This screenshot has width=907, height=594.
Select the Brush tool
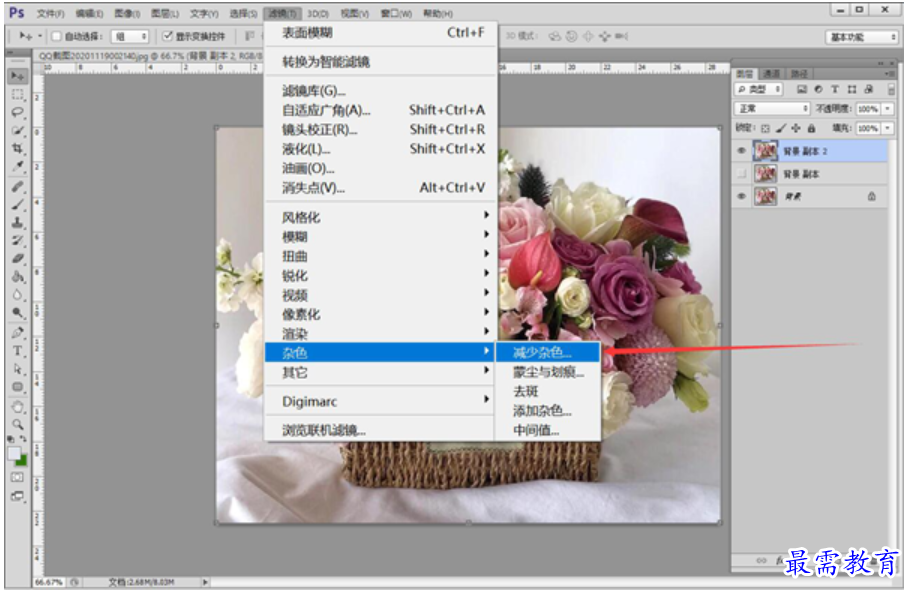[x=18, y=204]
